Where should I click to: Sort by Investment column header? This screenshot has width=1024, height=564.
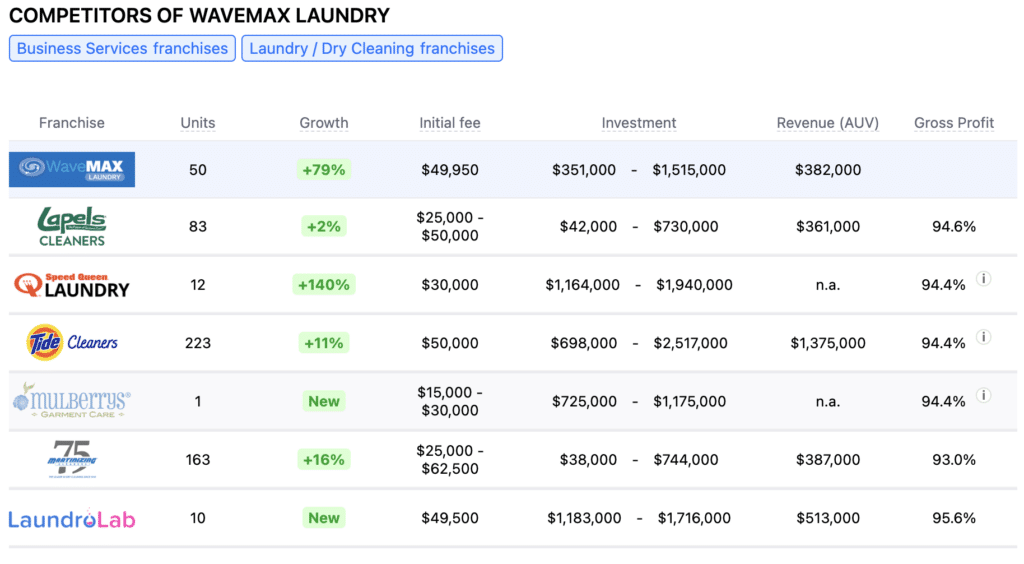tap(639, 123)
